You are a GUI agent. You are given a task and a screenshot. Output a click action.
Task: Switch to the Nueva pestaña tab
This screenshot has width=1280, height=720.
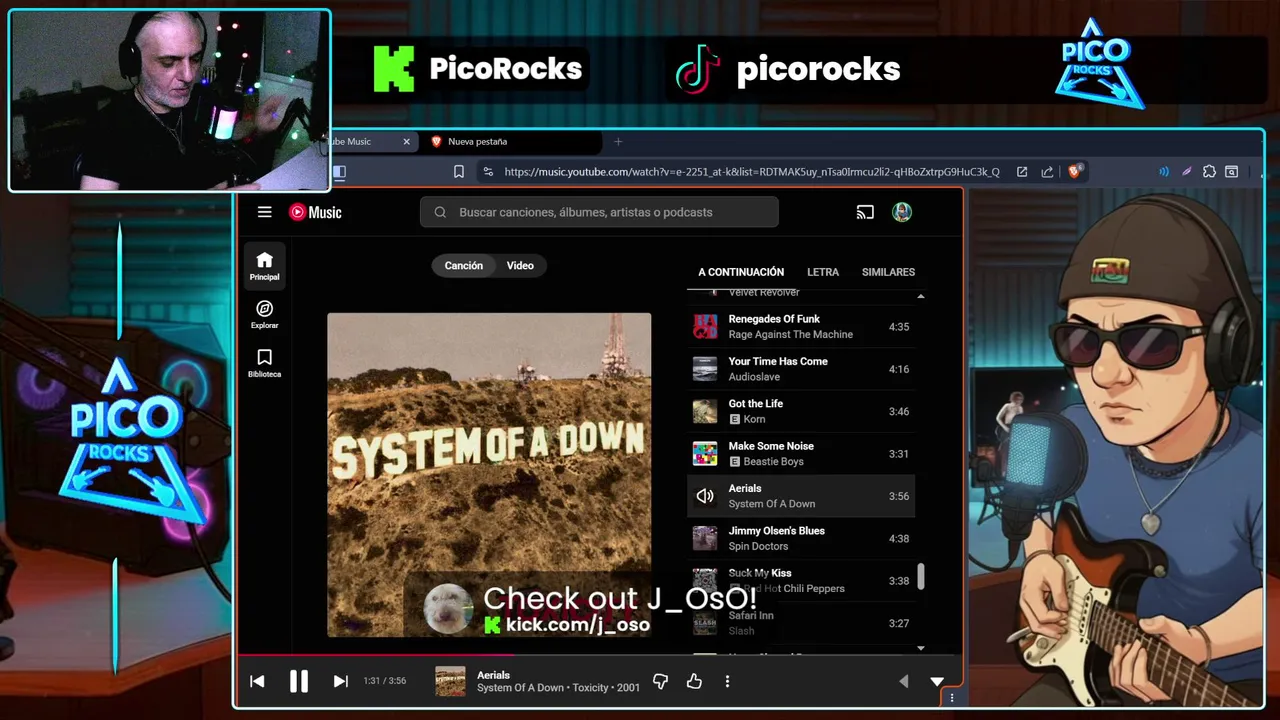512,142
